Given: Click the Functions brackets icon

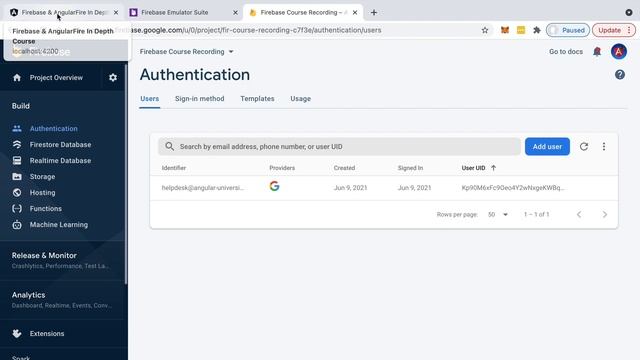Looking at the screenshot, I should [x=17, y=209].
